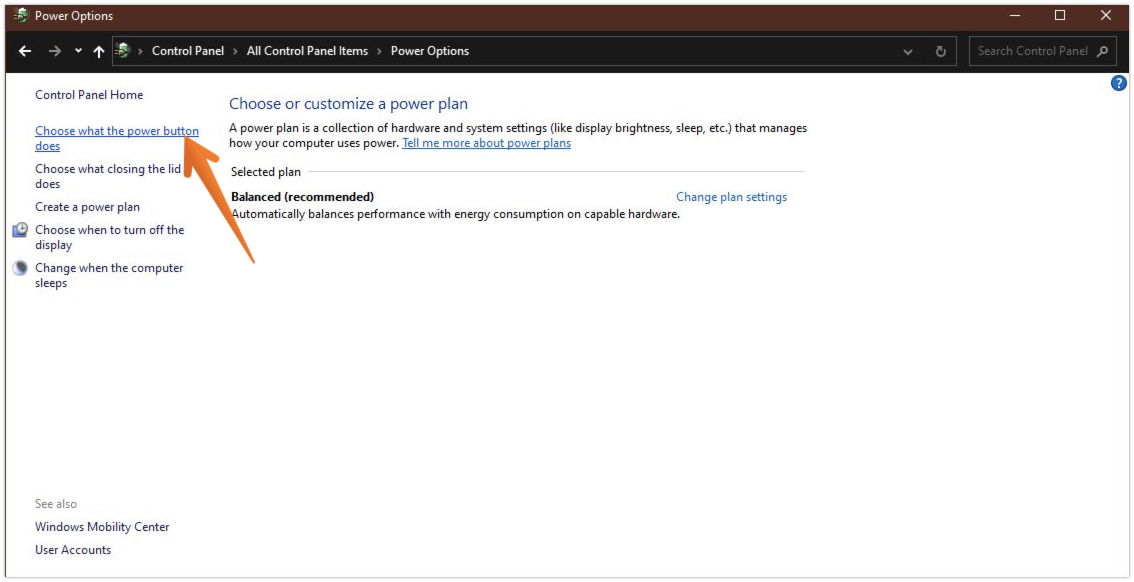Click the moon icon beside computer sleeps
The height and width of the screenshot is (582, 1134).
click(x=20, y=268)
